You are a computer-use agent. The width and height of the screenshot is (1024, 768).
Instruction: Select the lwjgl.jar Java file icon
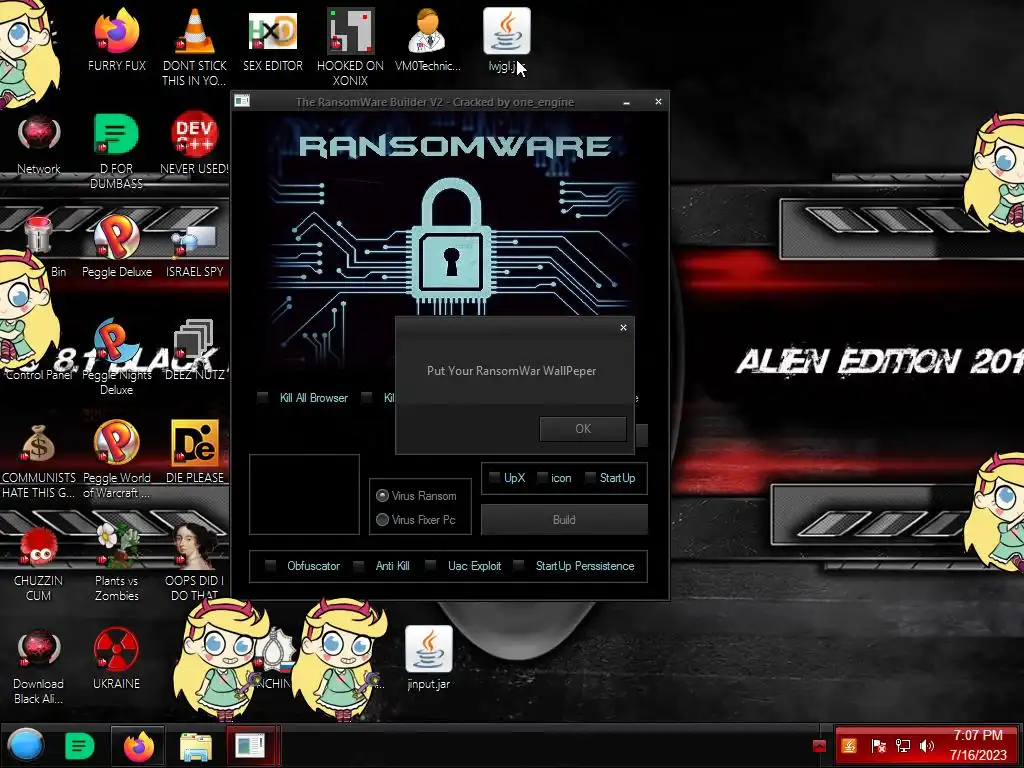(x=506, y=40)
